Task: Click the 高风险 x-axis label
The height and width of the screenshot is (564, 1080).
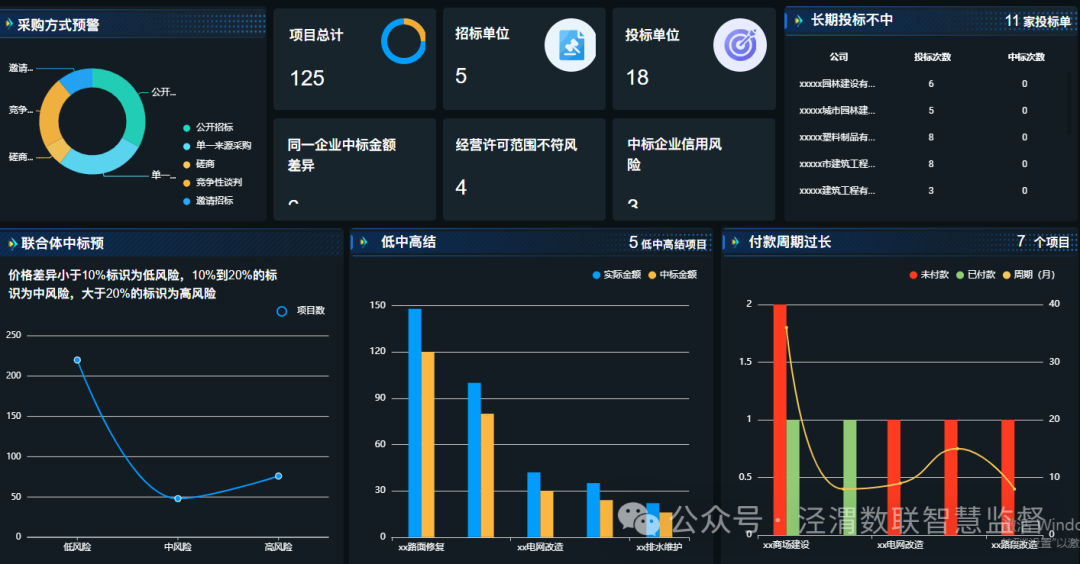Action: point(278,547)
